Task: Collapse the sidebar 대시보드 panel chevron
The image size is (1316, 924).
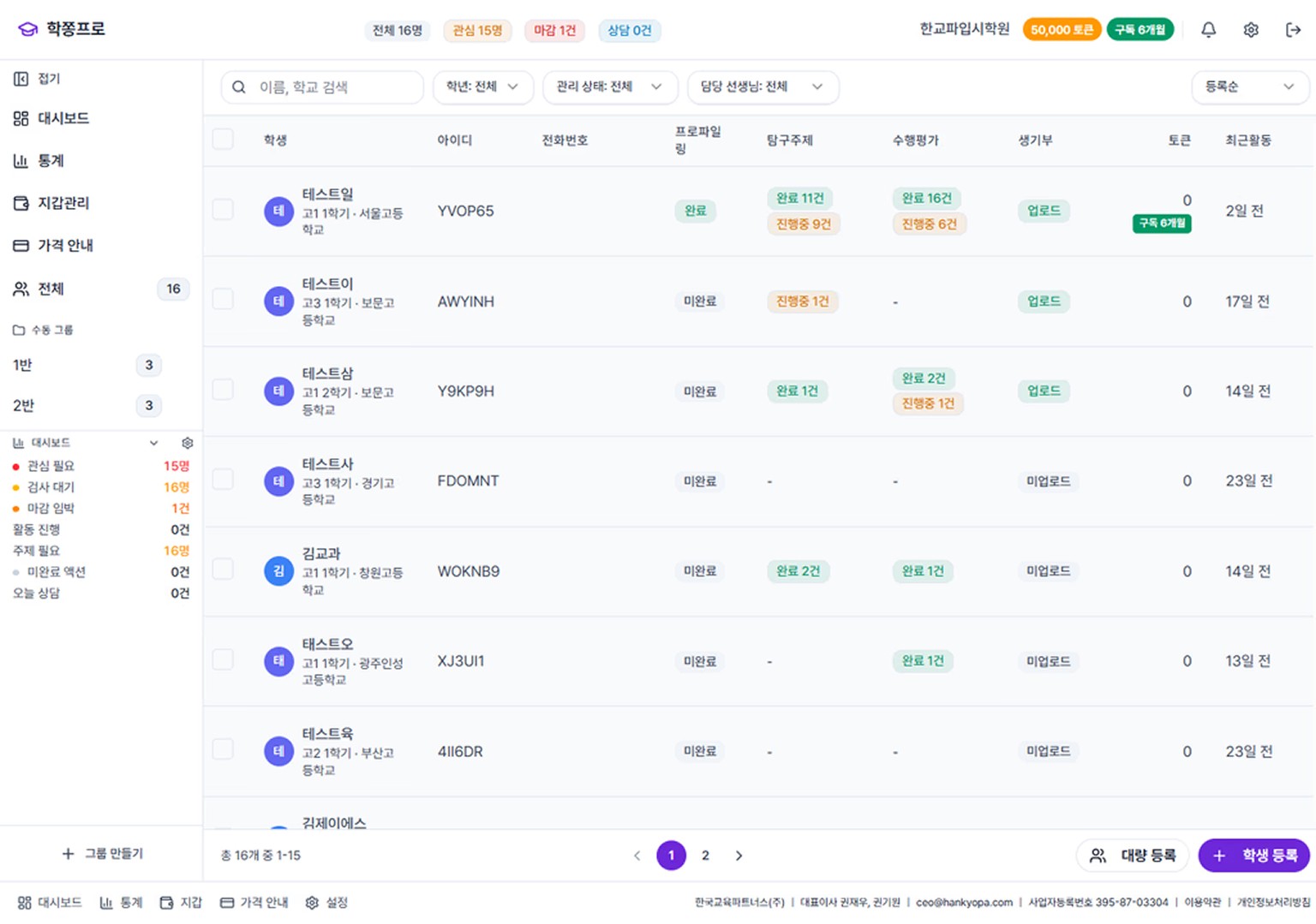Action: click(153, 443)
